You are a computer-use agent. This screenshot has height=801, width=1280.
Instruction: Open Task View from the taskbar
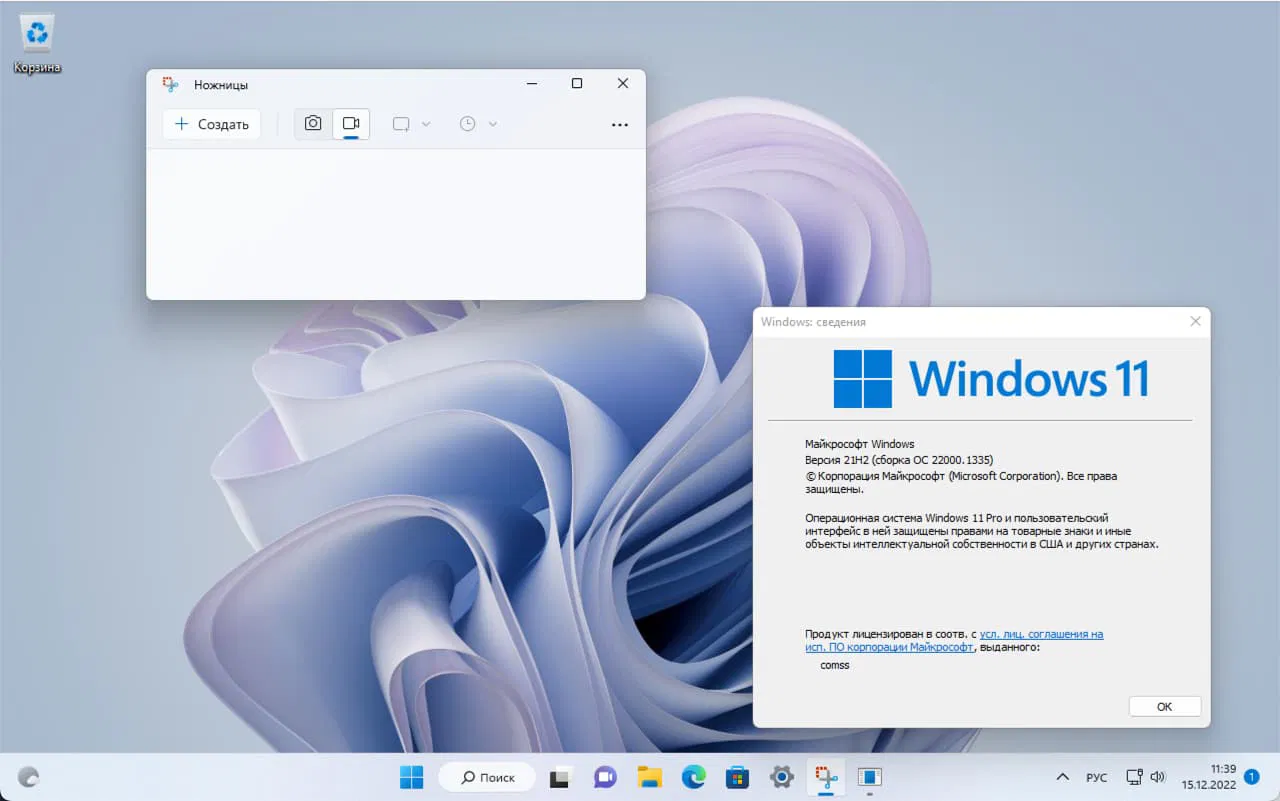tap(561, 777)
